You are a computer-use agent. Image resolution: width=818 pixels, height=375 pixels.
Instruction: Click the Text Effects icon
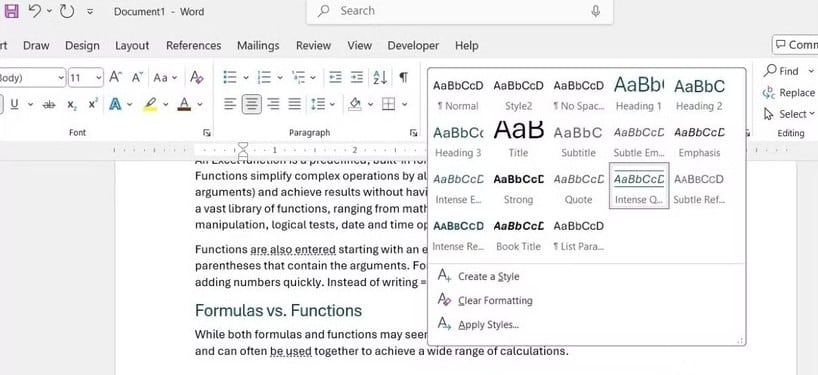click(115, 104)
